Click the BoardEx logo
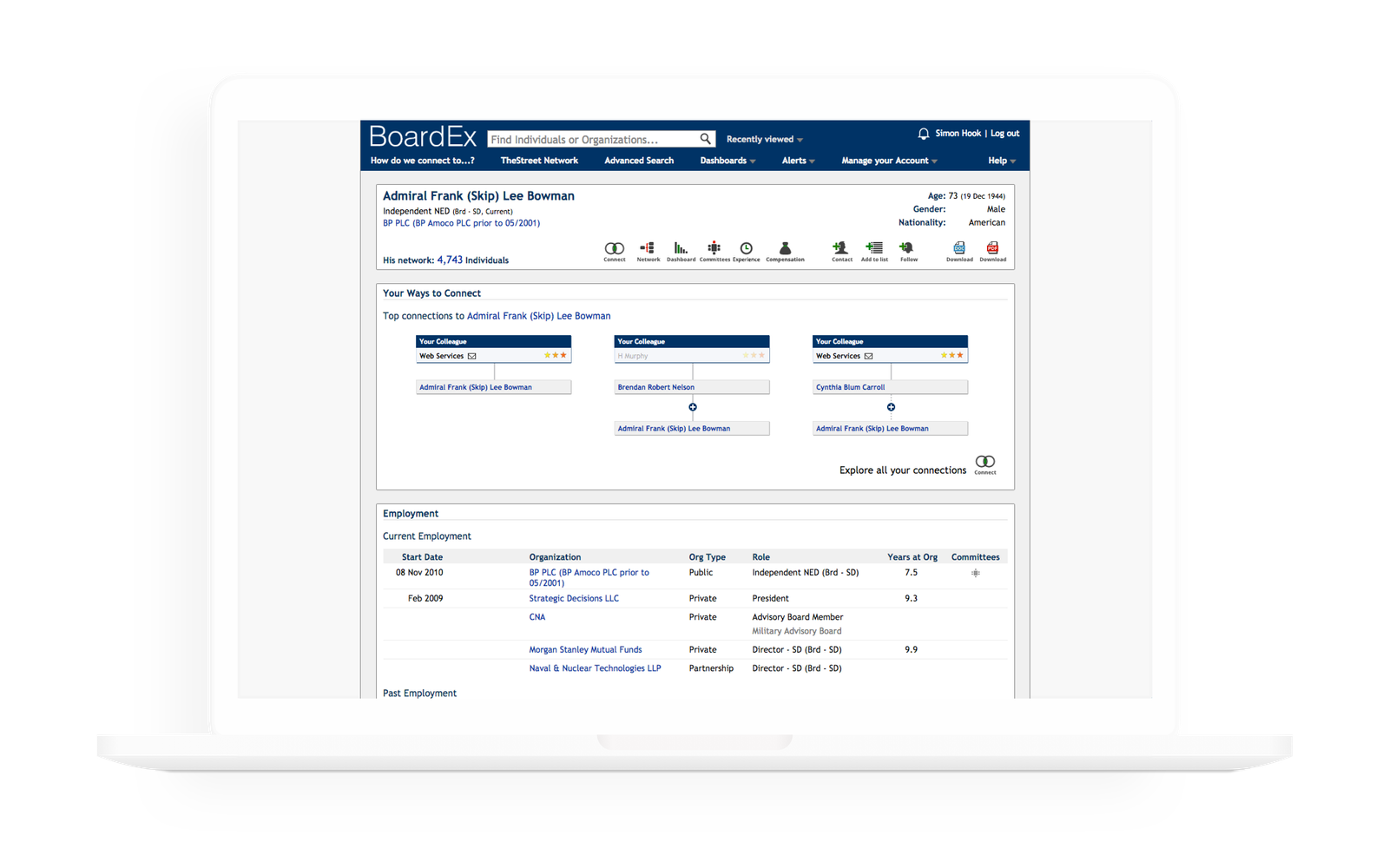This screenshot has height=868, width=1389. tap(423, 137)
